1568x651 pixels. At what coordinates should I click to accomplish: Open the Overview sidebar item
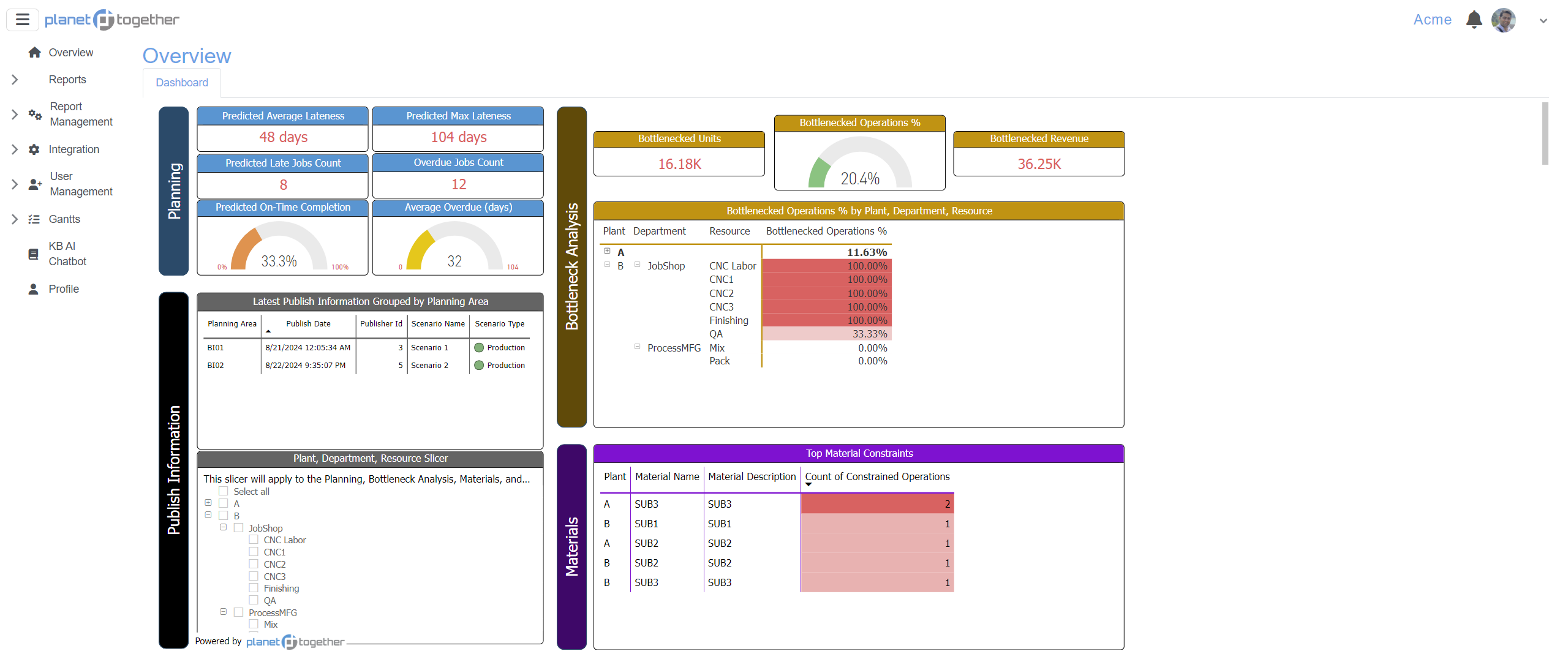71,53
